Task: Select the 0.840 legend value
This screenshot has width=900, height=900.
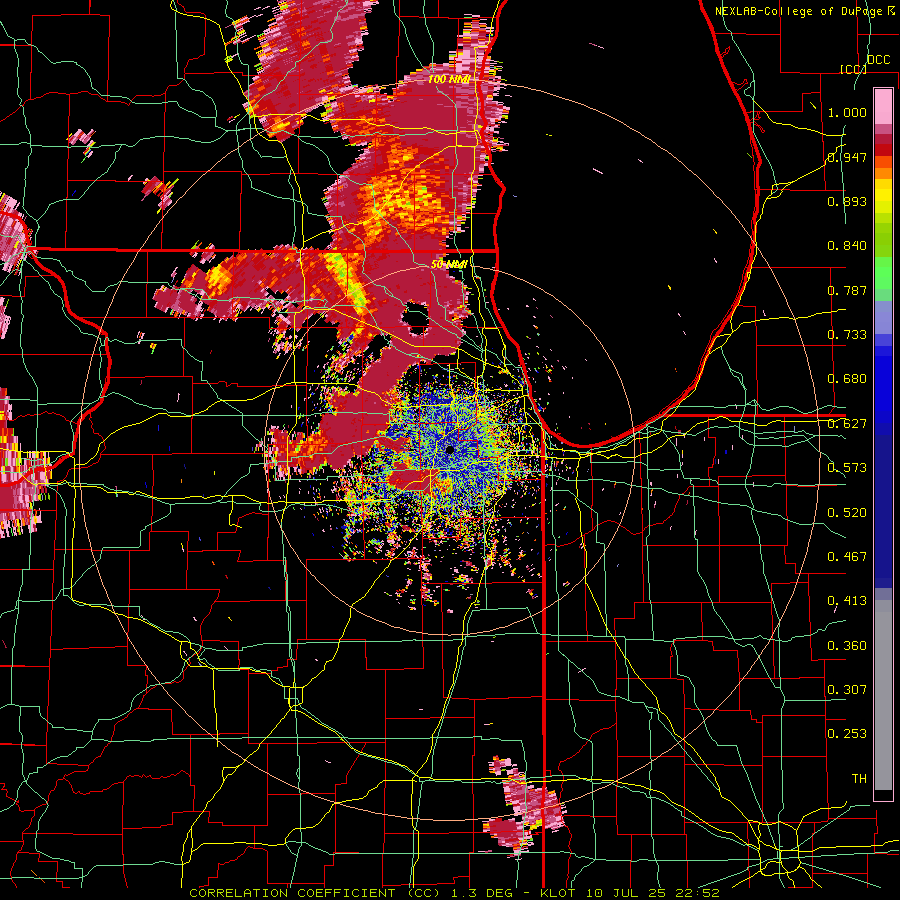Action: pyautogui.click(x=847, y=246)
